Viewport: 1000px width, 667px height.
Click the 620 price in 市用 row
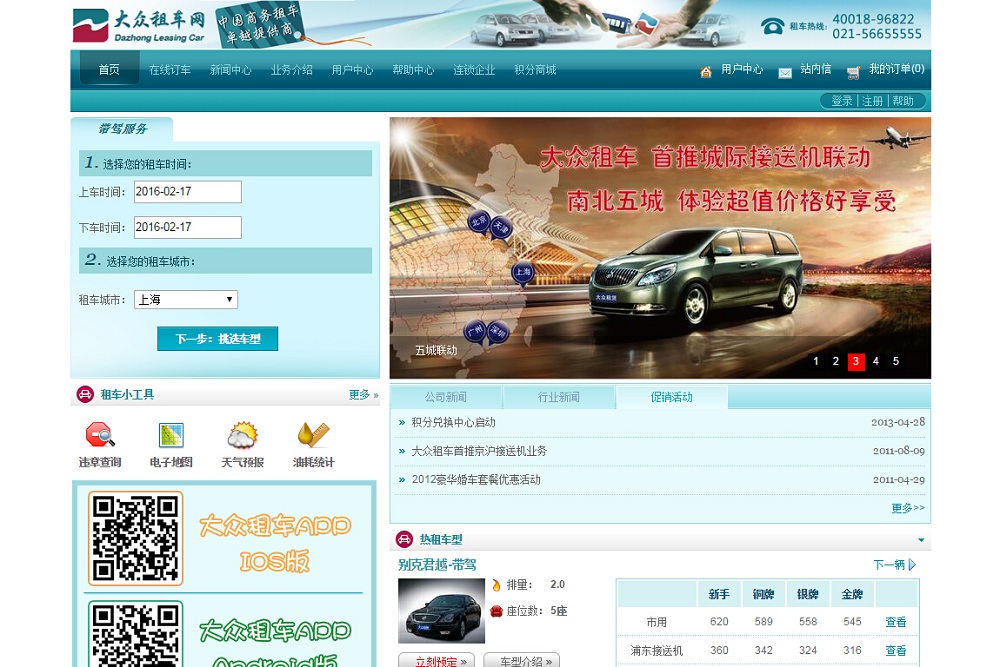pyautogui.click(x=719, y=622)
